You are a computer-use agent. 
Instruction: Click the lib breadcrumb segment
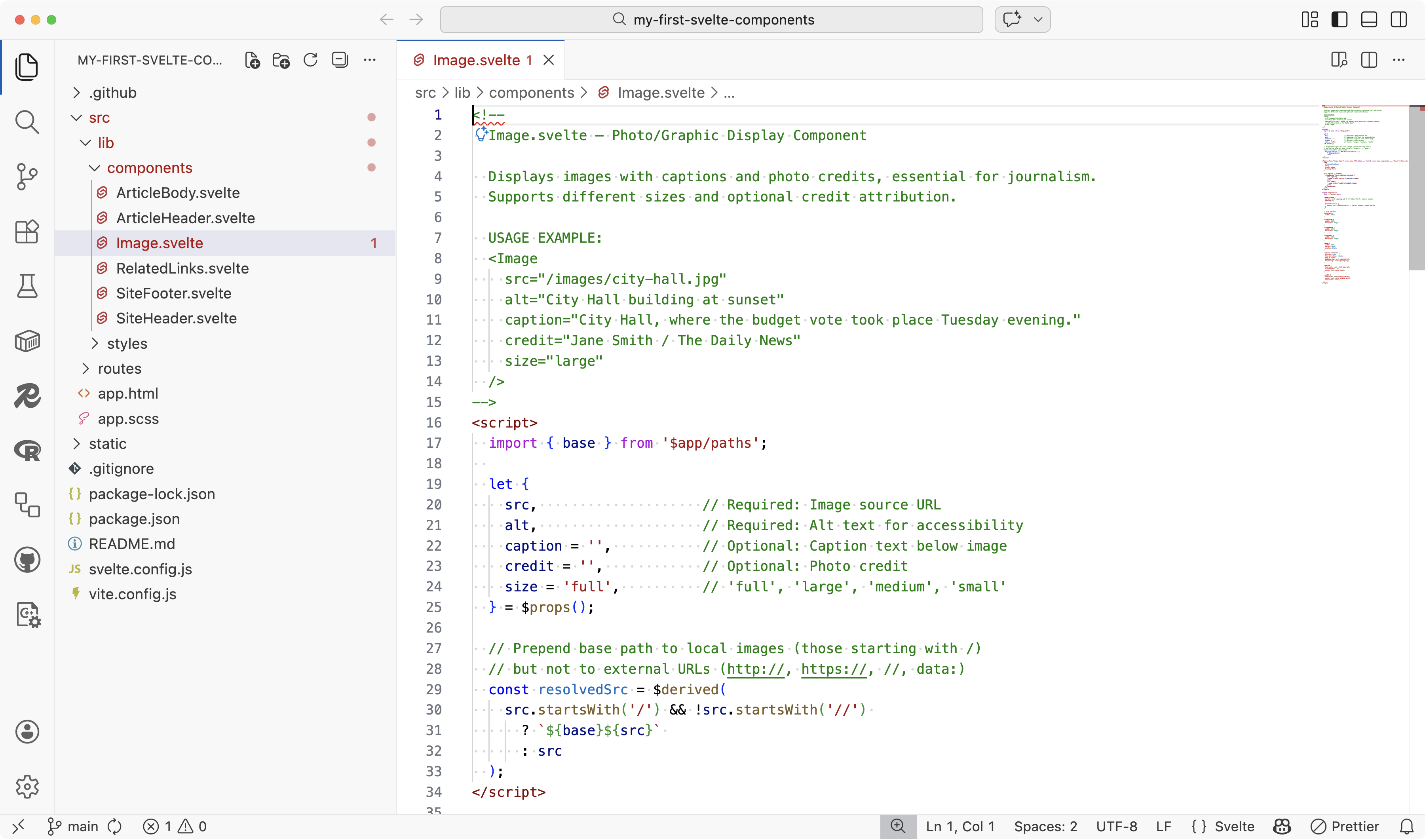tap(462, 93)
